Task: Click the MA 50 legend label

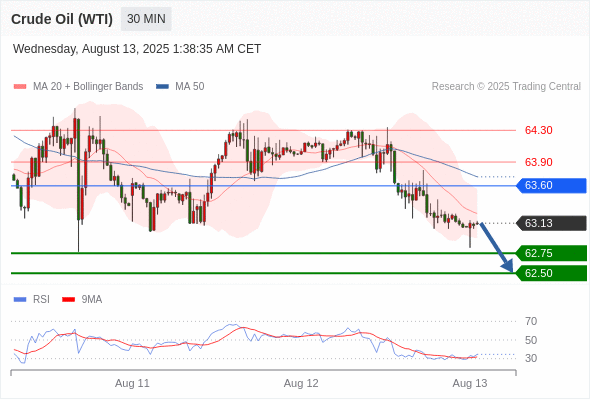Action: (190, 87)
